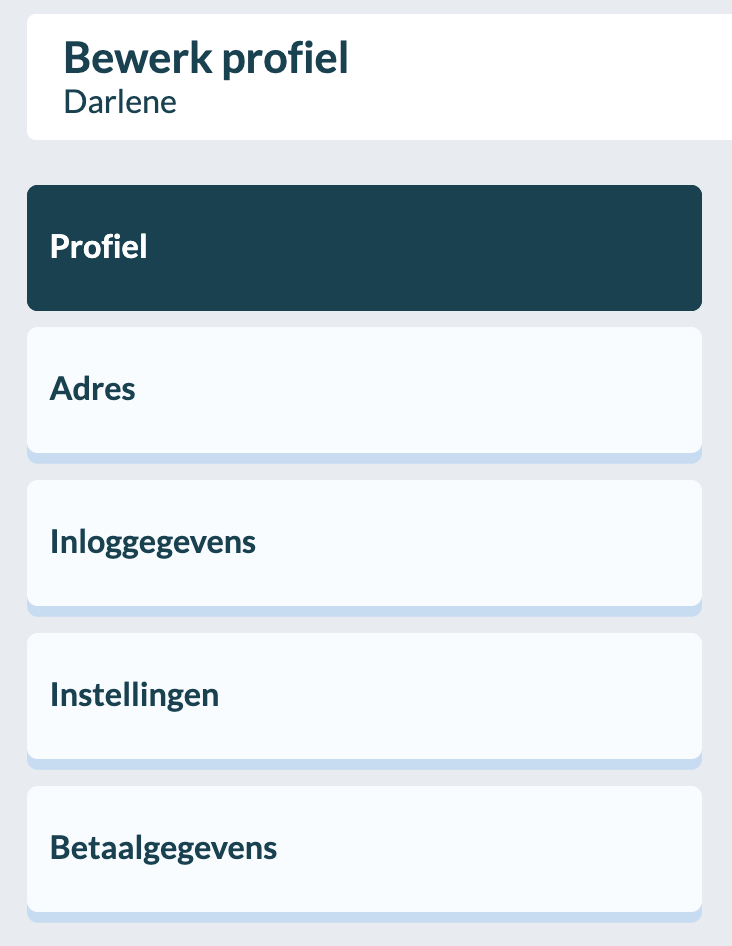732x946 pixels.
Task: Go to the Instellingen tab
Action: [364, 696]
